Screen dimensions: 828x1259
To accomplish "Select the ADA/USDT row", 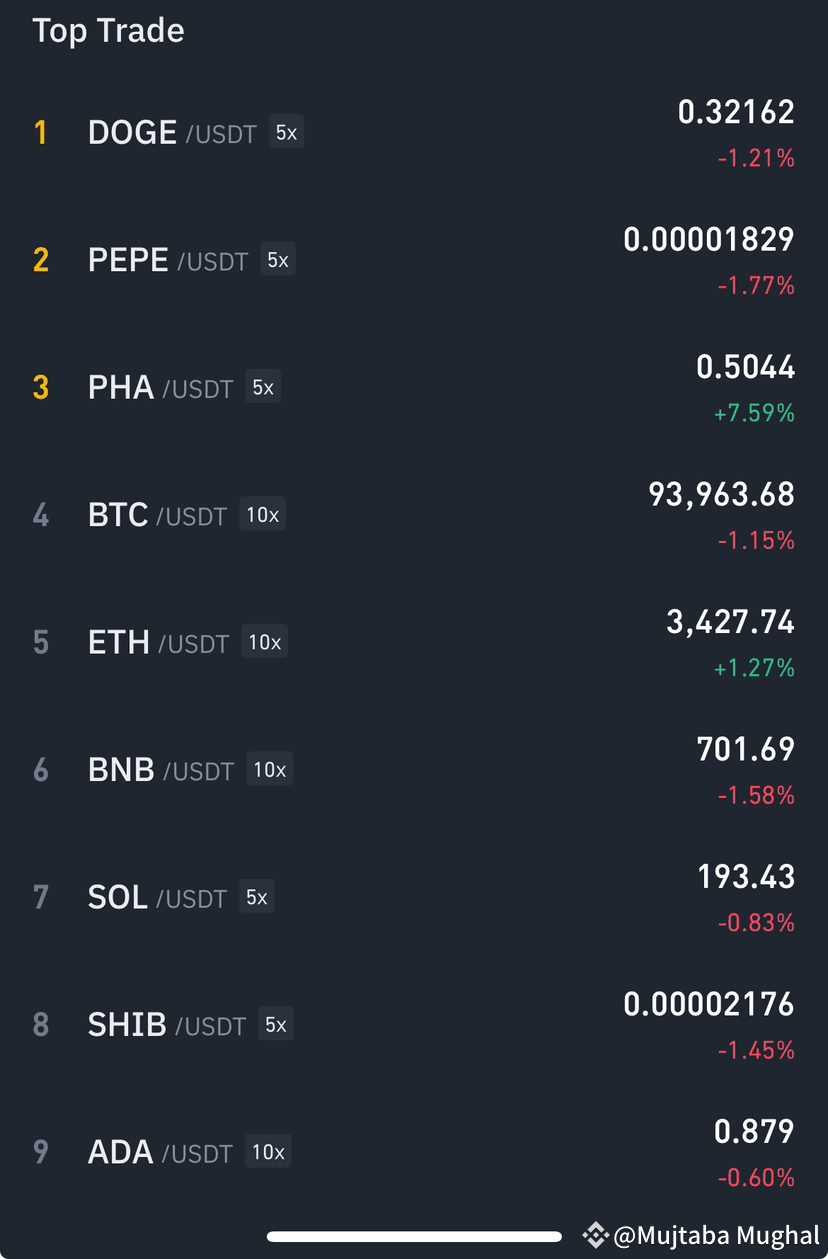I will (x=414, y=1152).
